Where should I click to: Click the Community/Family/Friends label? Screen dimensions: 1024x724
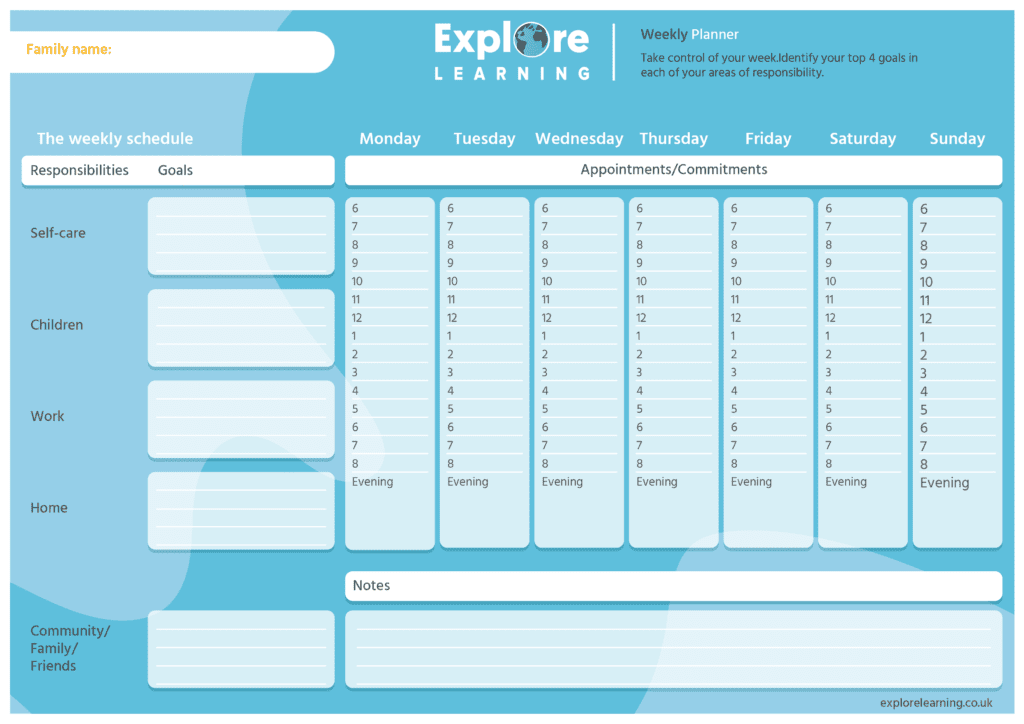point(70,648)
